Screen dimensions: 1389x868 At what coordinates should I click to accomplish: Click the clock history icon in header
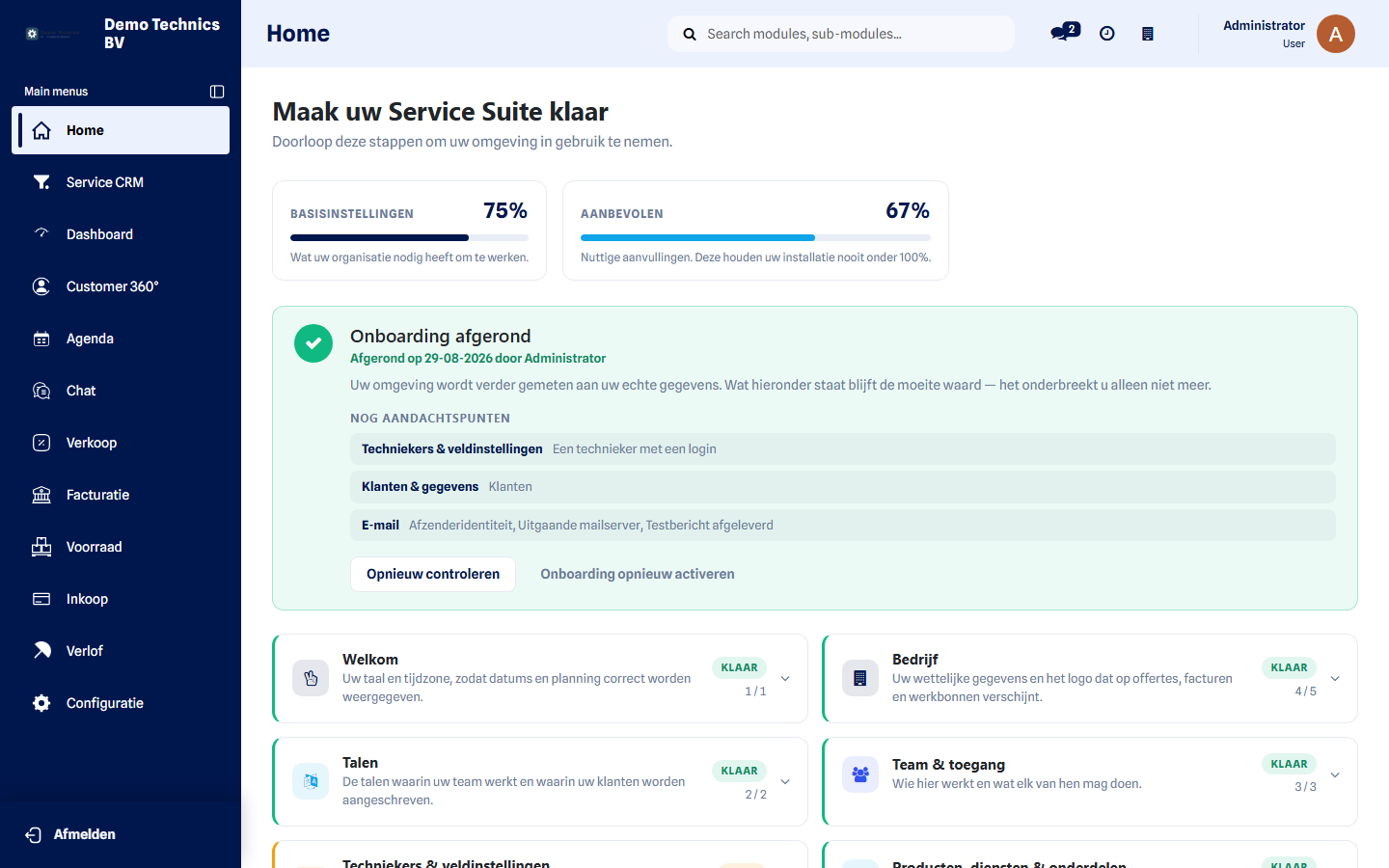coord(1107,34)
